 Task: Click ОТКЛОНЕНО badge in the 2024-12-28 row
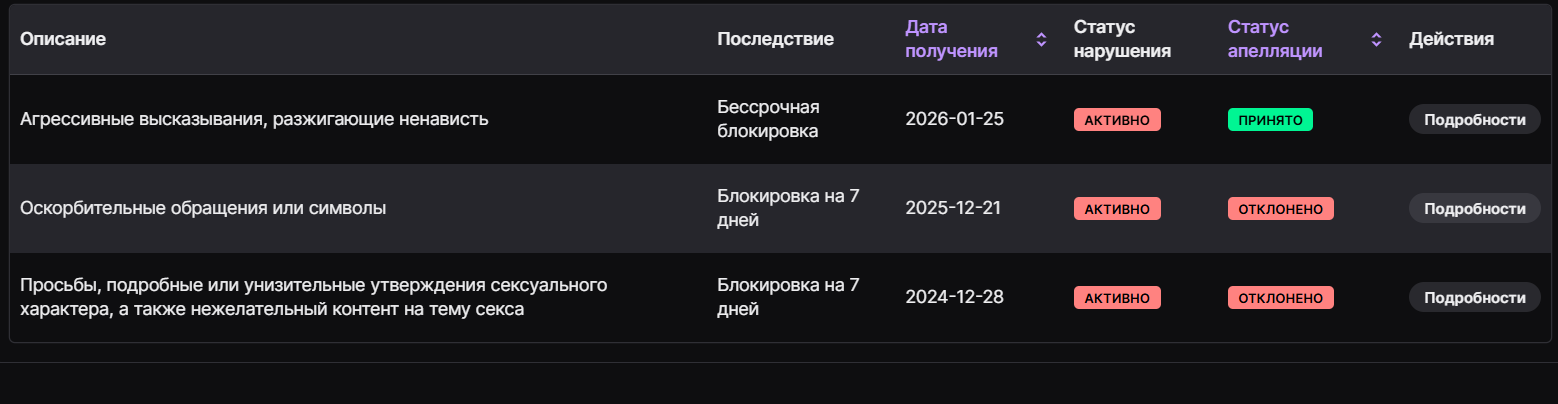point(1280,298)
